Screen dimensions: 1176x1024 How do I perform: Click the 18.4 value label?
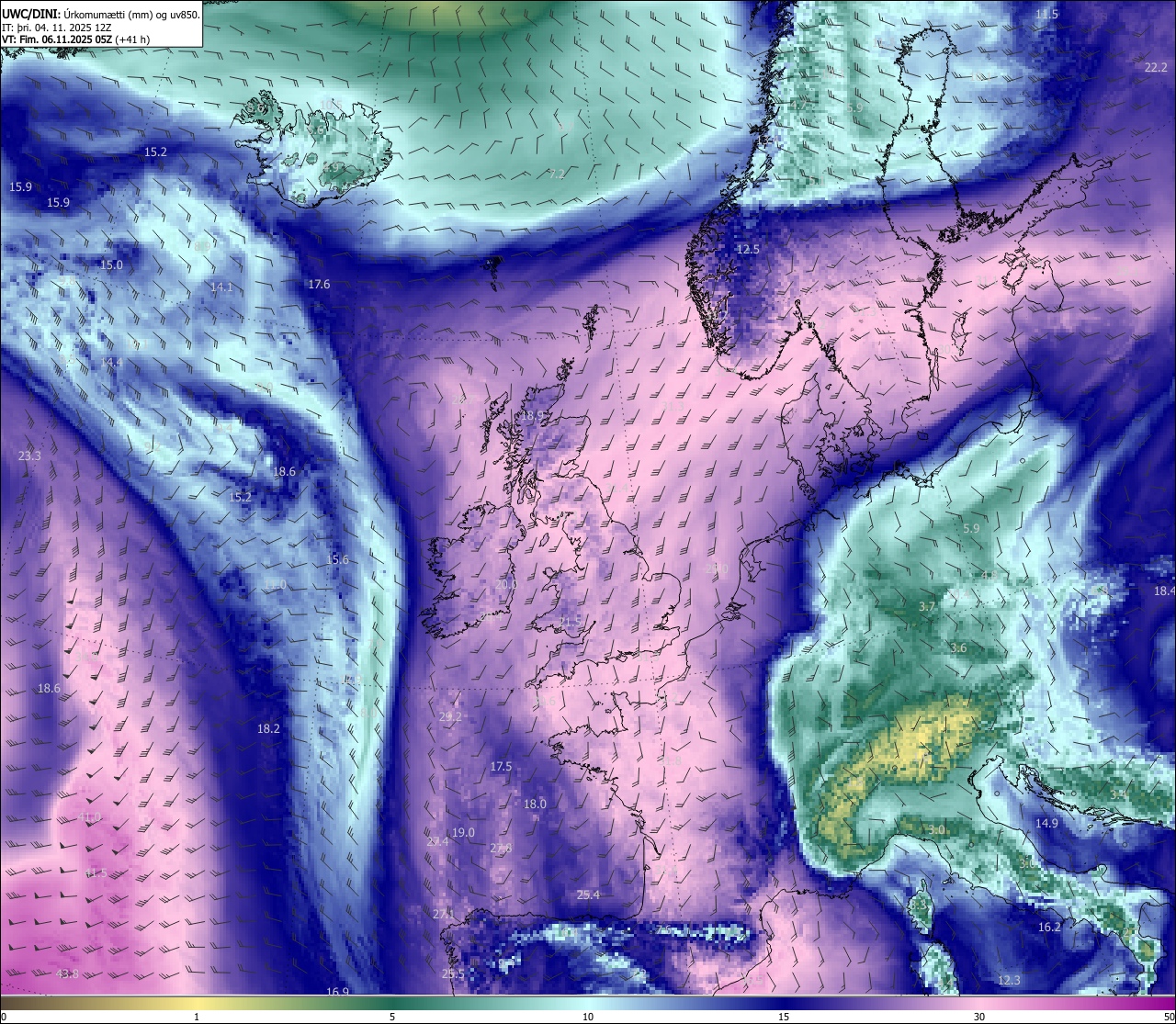(1164, 591)
